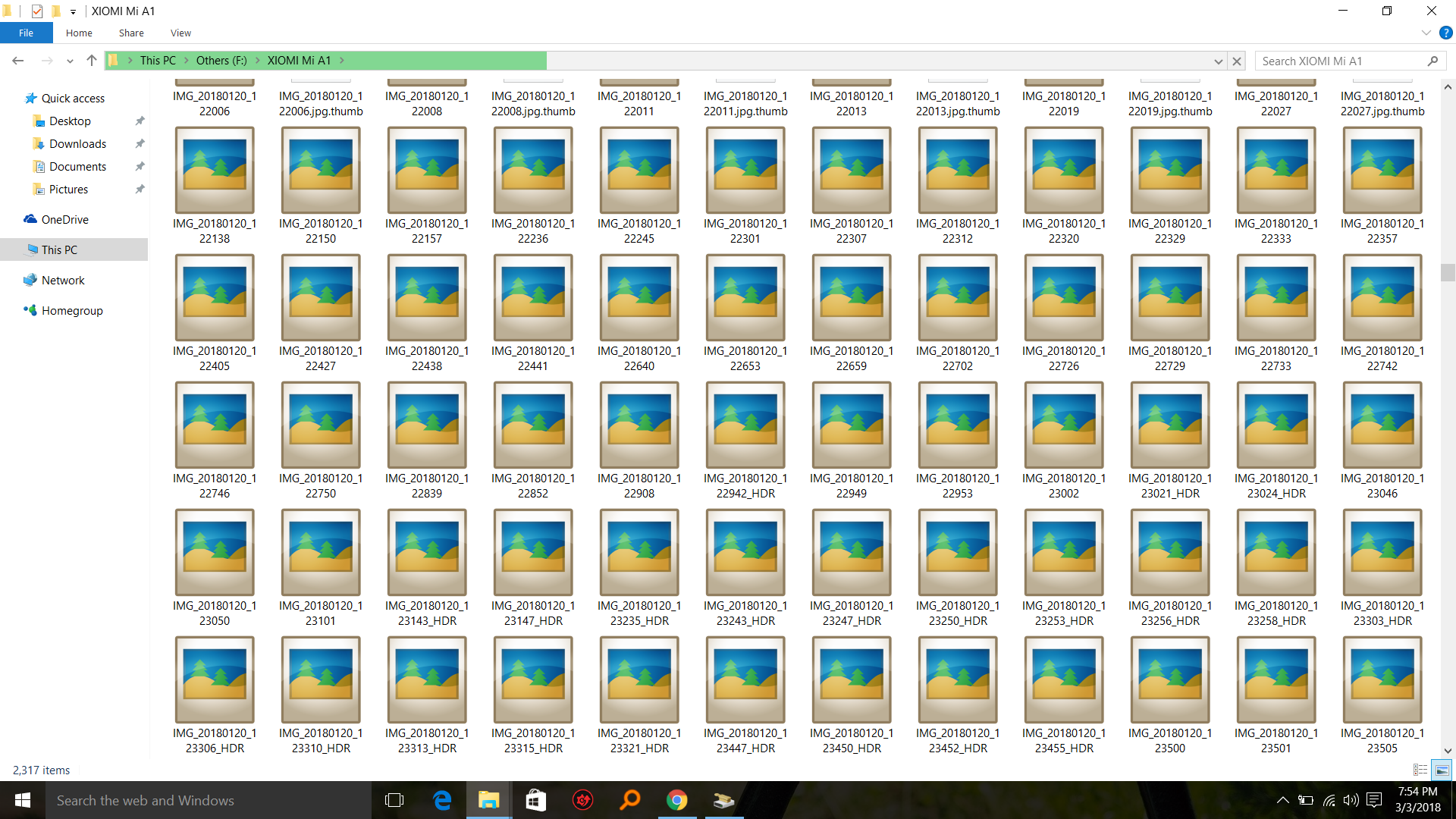Image resolution: width=1456 pixels, height=819 pixels.
Task: Open the View ribbon tab
Action: click(x=180, y=33)
